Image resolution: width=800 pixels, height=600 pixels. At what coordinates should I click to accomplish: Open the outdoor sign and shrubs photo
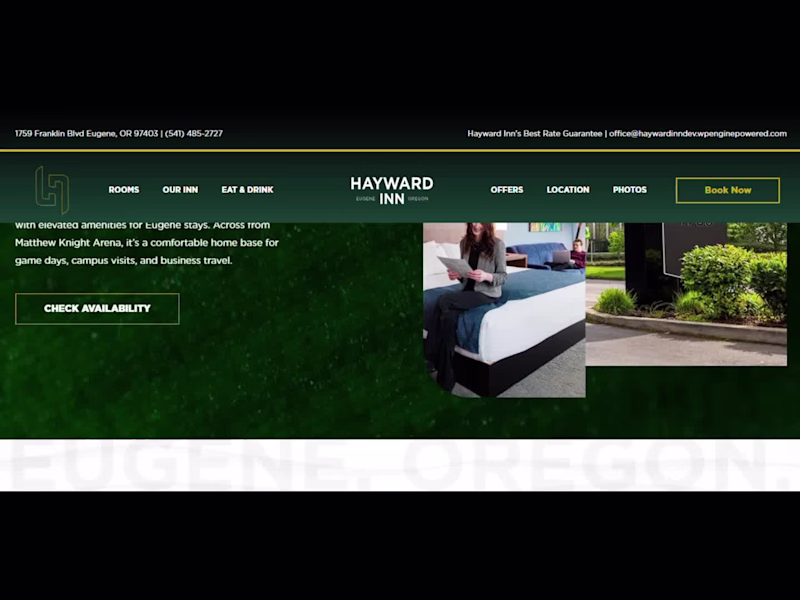[x=686, y=294]
